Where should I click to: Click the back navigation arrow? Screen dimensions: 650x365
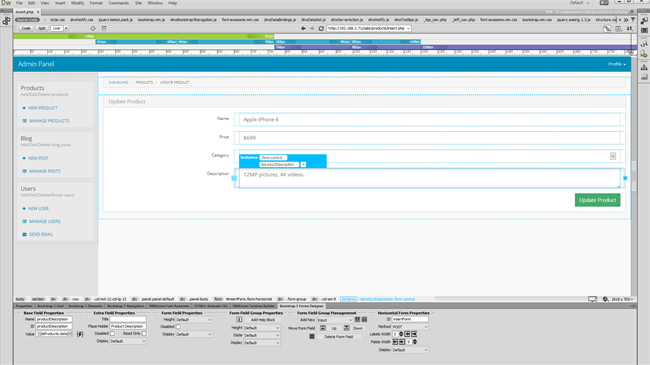[303, 28]
